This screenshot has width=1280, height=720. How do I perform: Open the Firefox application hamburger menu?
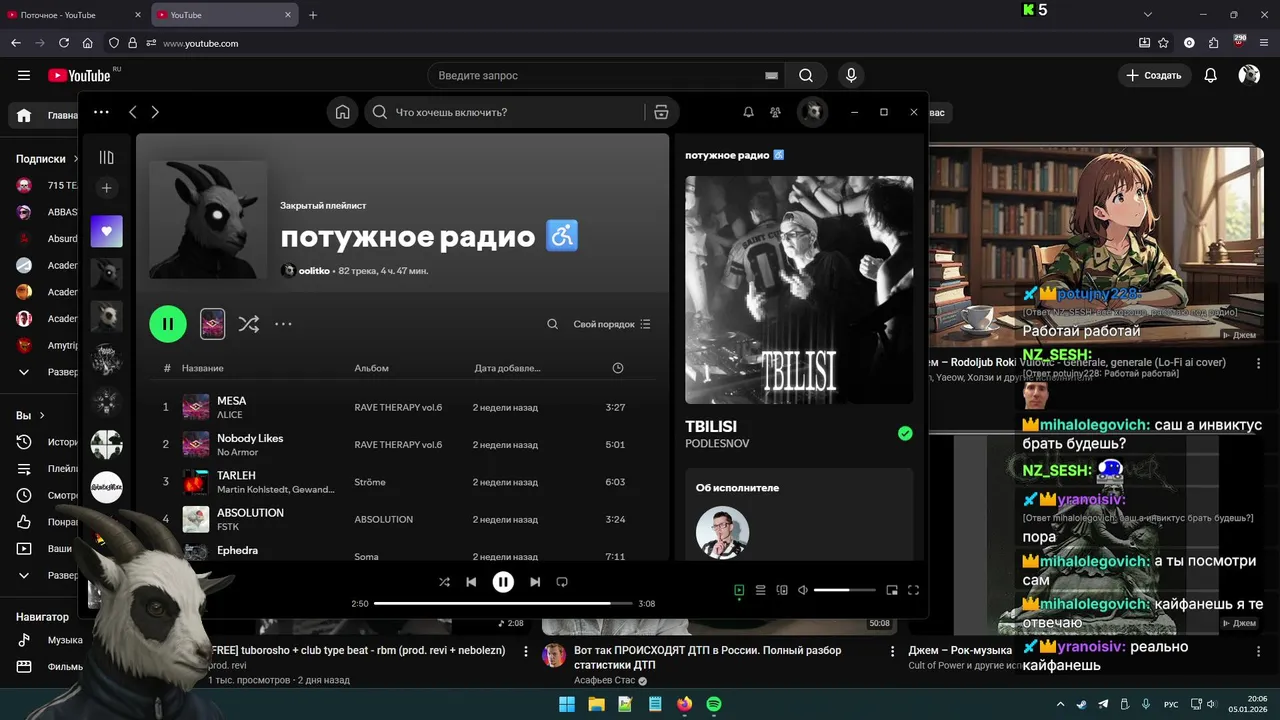[x=1264, y=43]
